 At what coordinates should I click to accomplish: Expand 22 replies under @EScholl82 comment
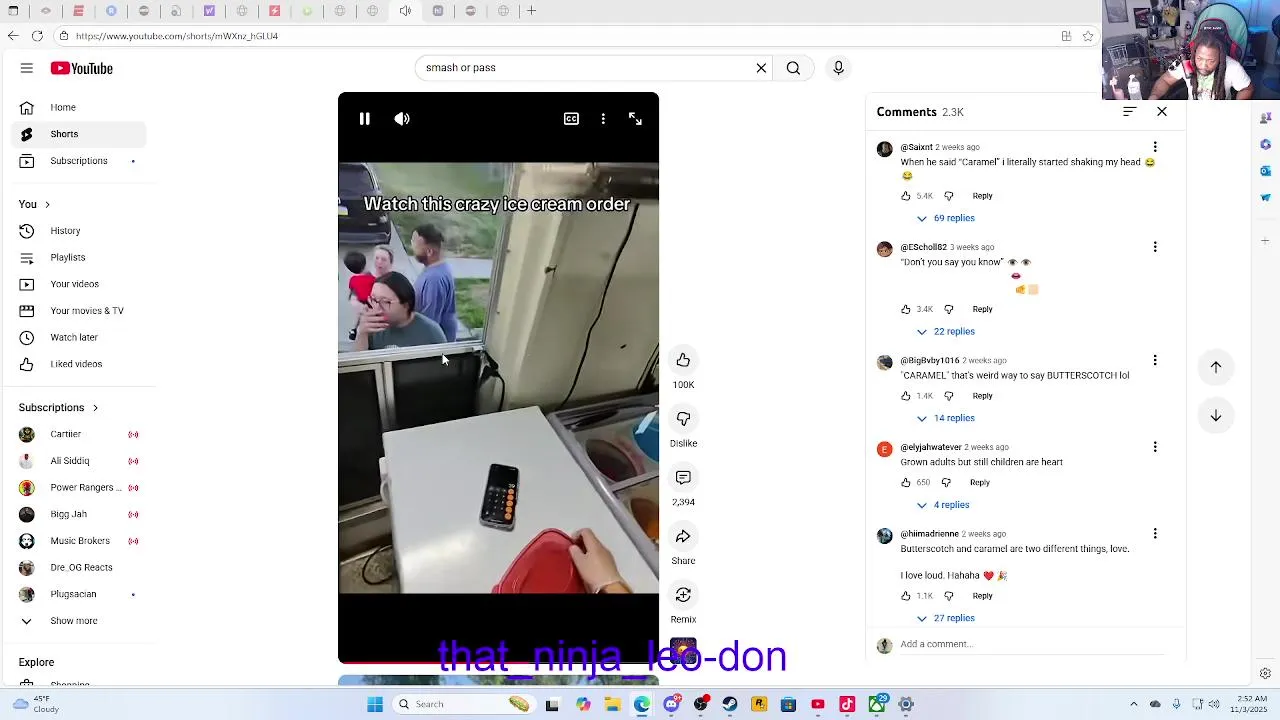click(945, 331)
